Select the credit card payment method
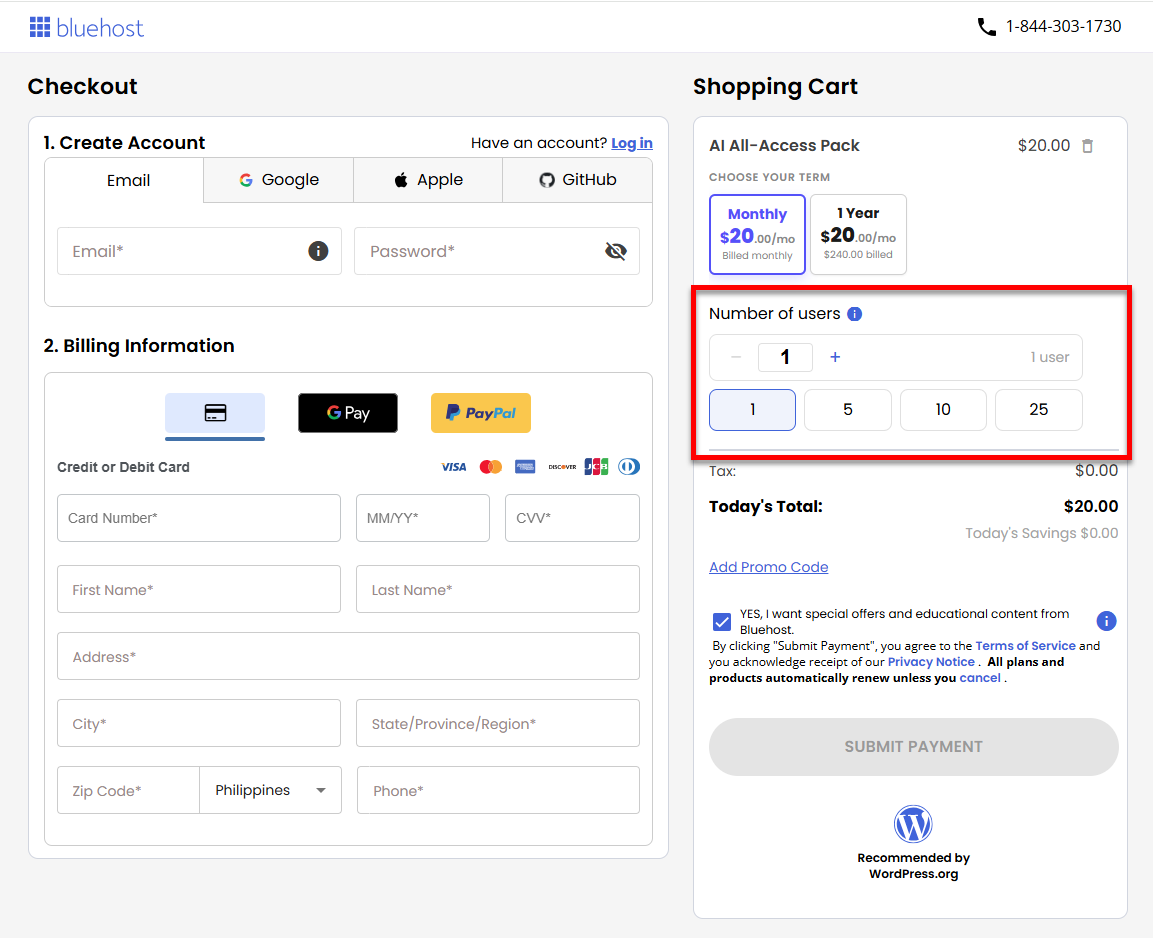The width and height of the screenshot is (1153, 938). point(215,413)
